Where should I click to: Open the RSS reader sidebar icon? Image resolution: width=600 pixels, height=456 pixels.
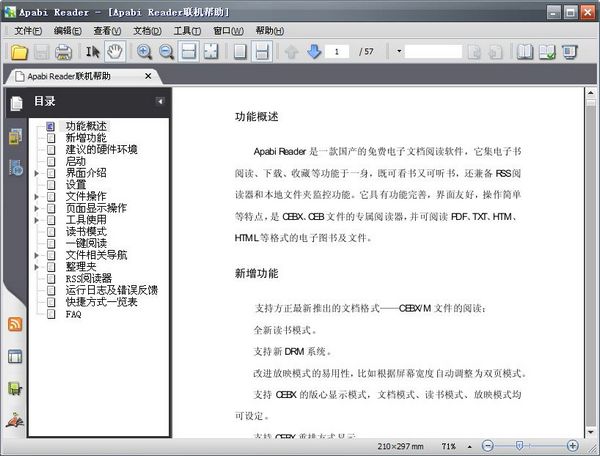point(15,324)
